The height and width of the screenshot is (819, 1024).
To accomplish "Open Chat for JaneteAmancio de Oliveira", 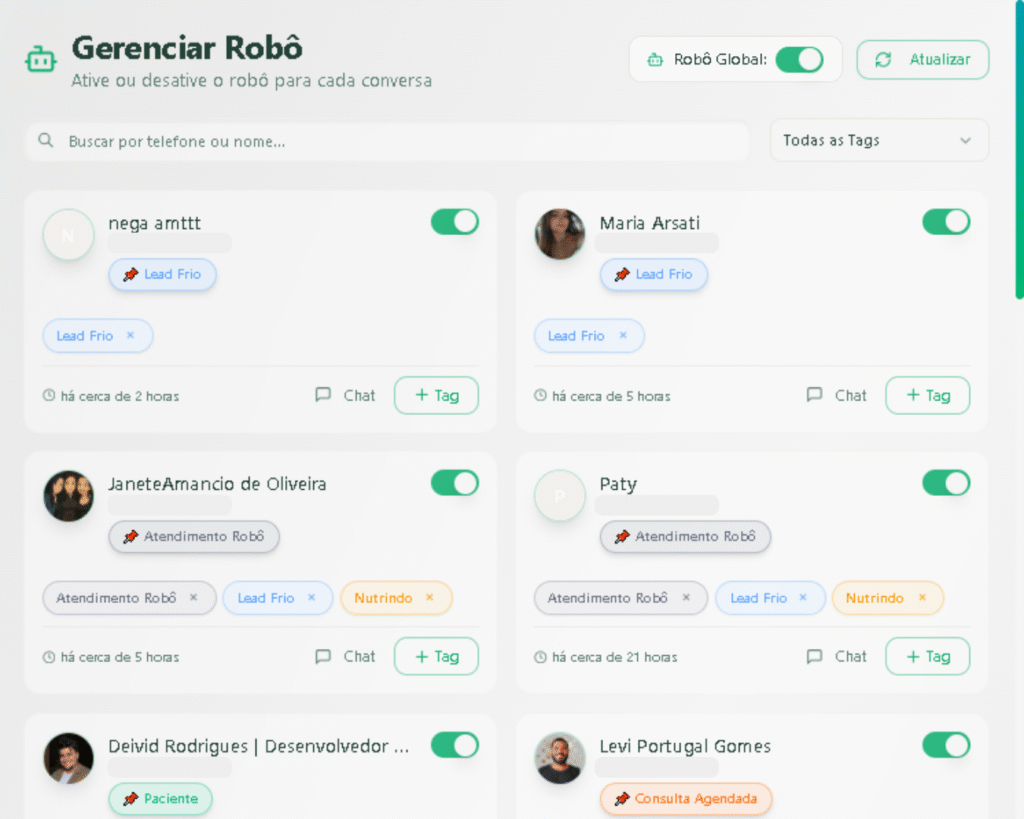I will (346, 657).
